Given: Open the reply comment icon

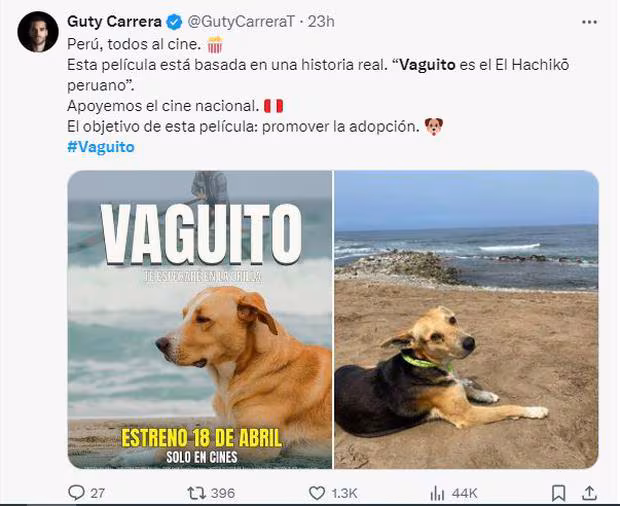Looking at the screenshot, I should pos(76,493).
